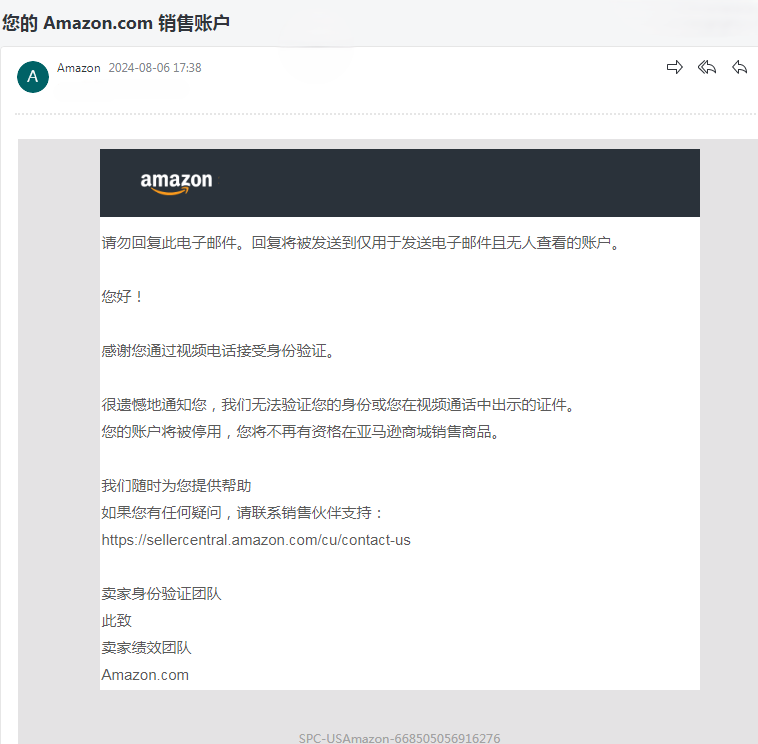Click the Amazon logo in the dark banner
The width and height of the screenshot is (758, 744).
[176, 183]
